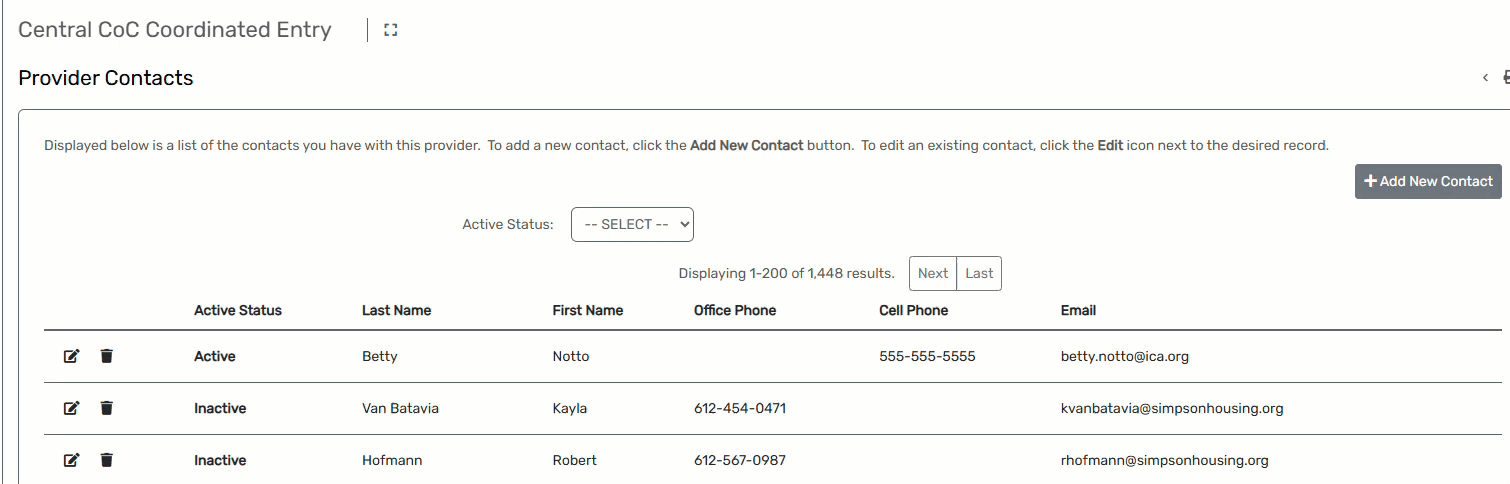
Task: Open the Active Status filter dropdown
Action: click(632, 225)
